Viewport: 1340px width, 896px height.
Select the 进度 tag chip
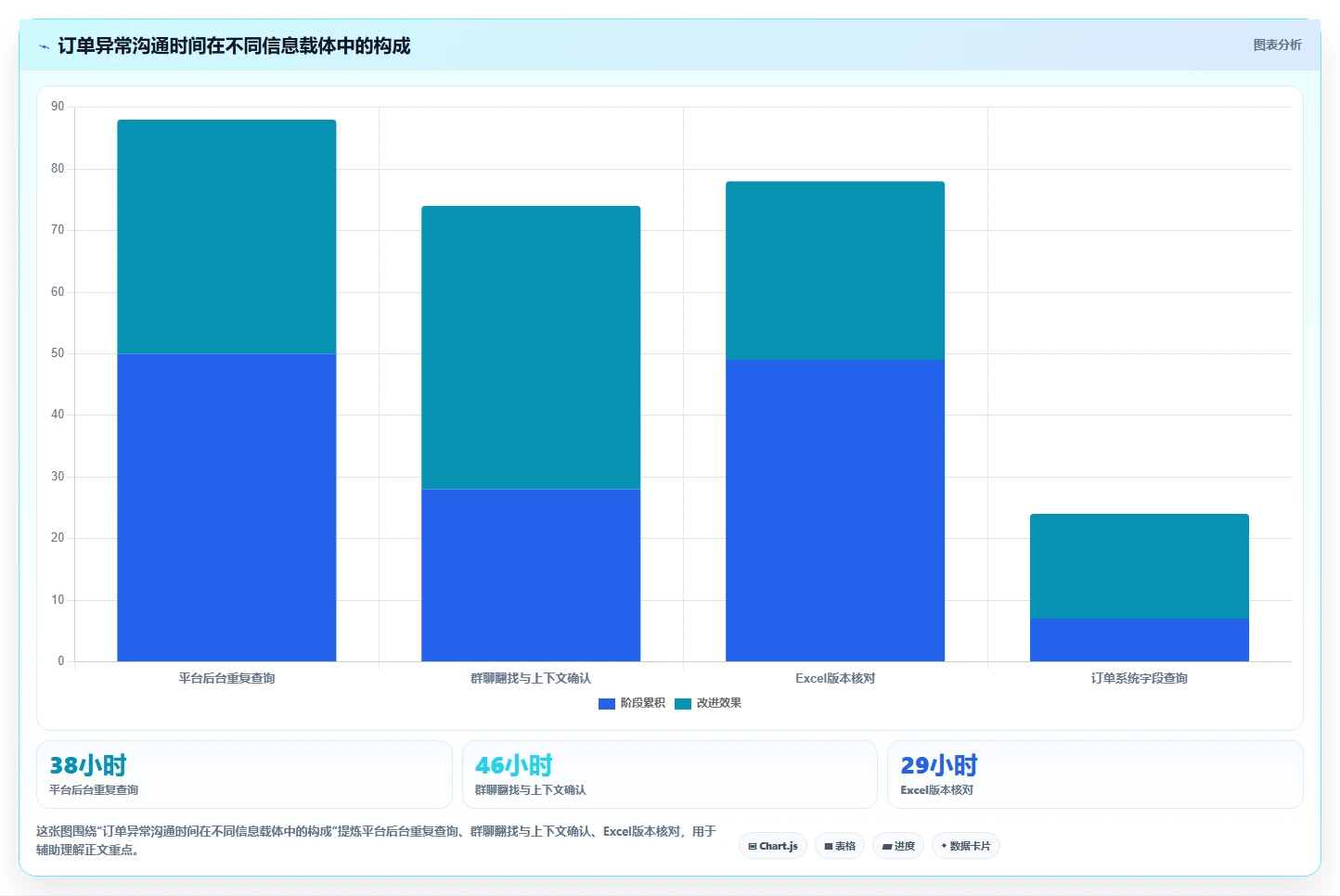click(x=898, y=846)
